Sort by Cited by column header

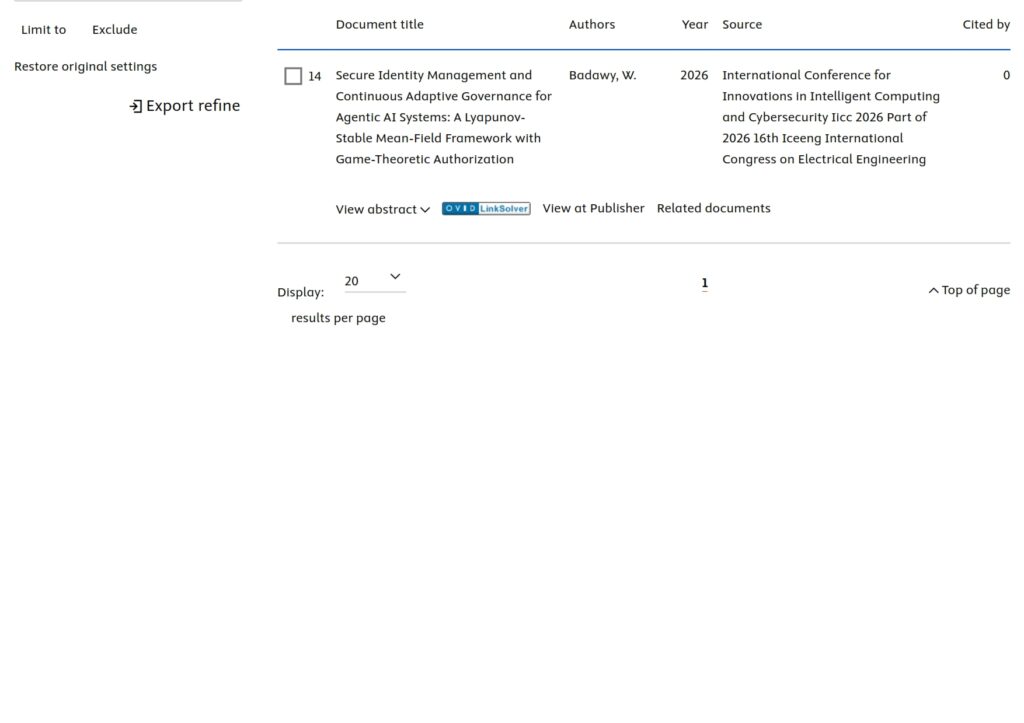click(x=986, y=24)
